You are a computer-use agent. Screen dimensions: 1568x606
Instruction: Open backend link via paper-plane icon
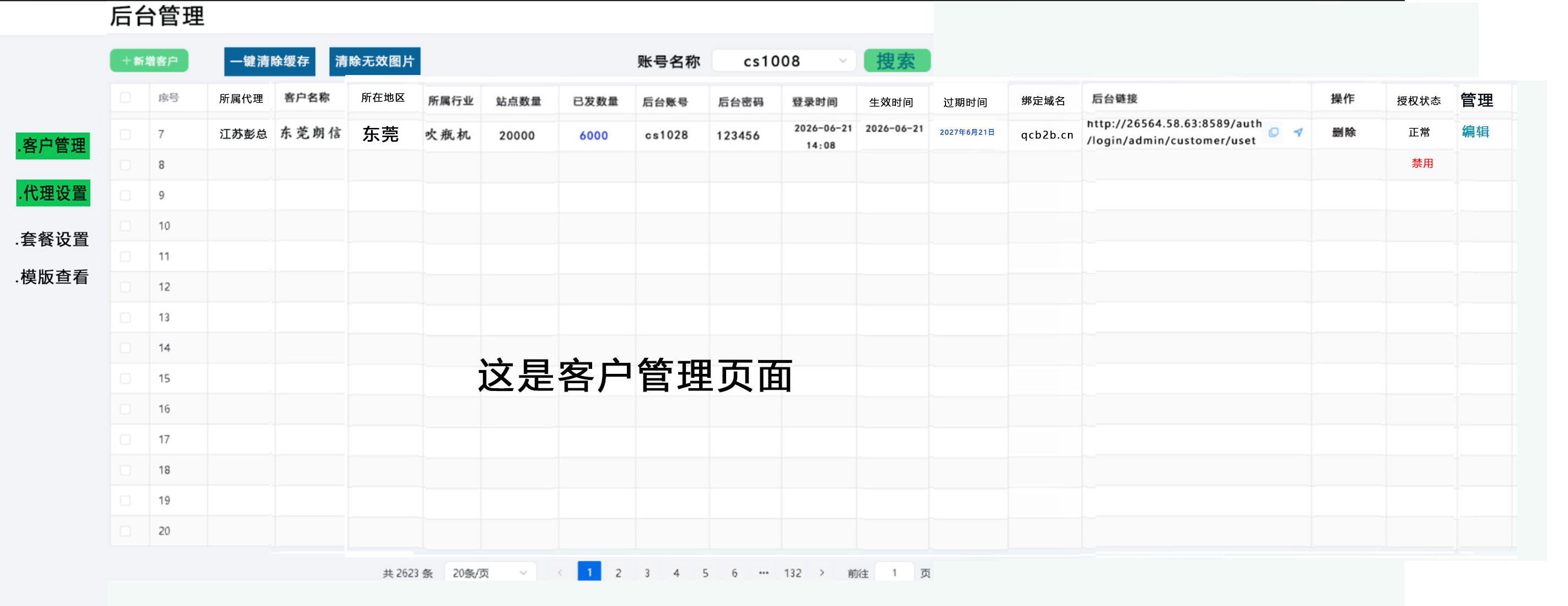pyautogui.click(x=1298, y=132)
